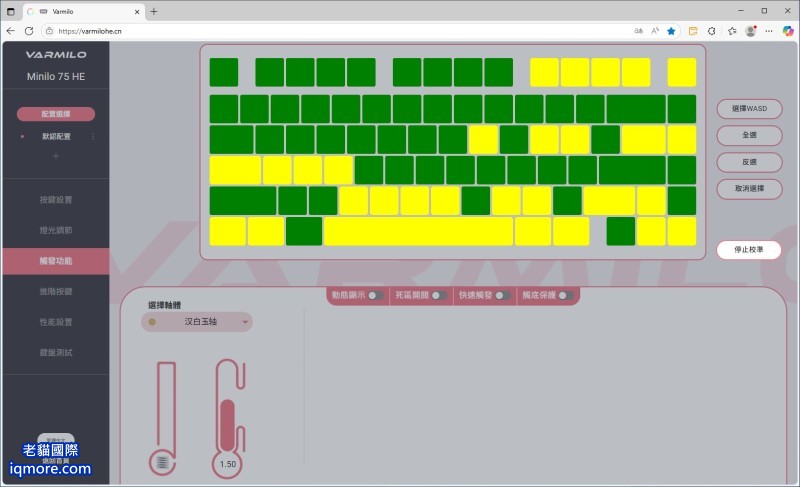Viewport: 800px width, 487px height.
Task: View site information via the lock icon
Action: pos(49,31)
